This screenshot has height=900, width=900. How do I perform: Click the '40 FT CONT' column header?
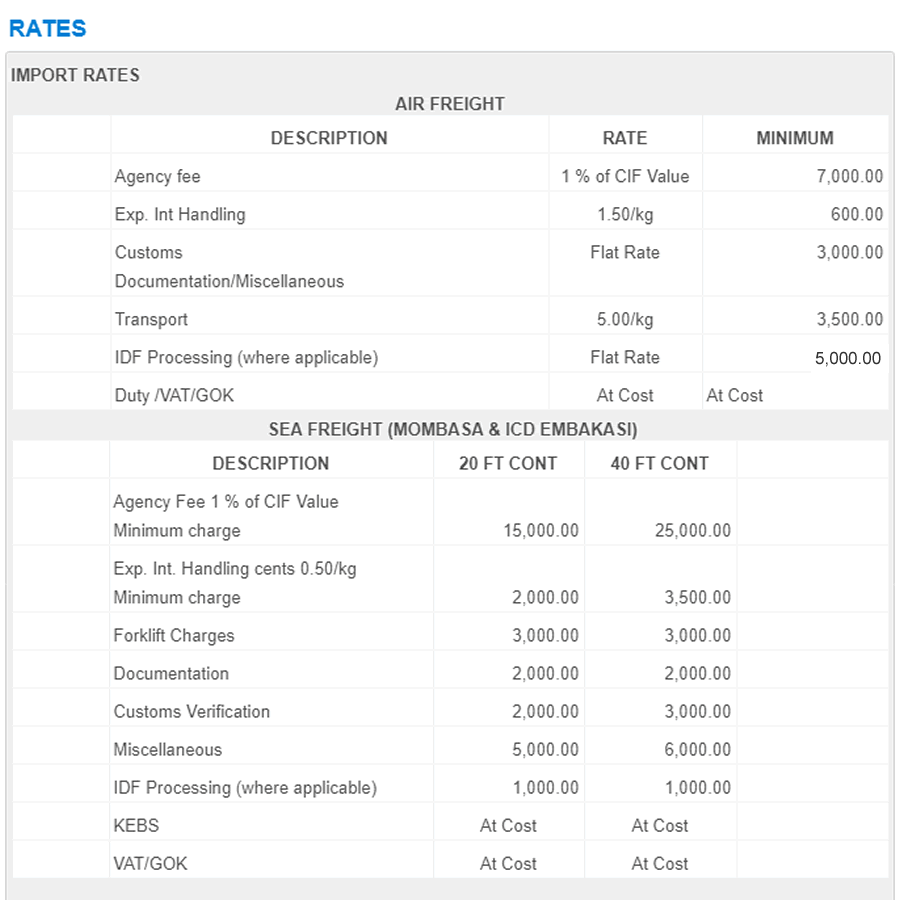click(x=659, y=464)
